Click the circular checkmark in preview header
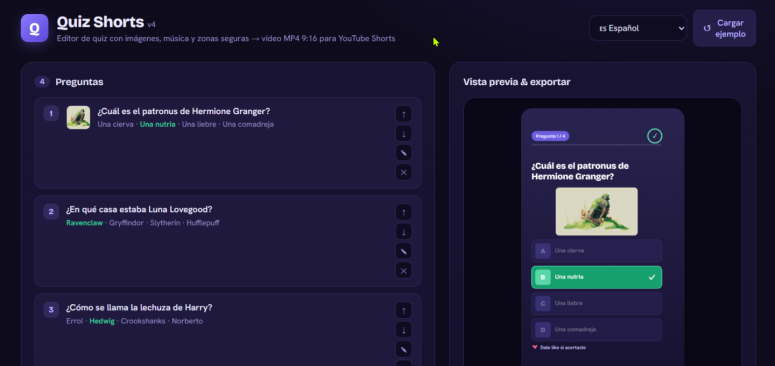Image resolution: width=775 pixels, height=366 pixels. tap(654, 136)
